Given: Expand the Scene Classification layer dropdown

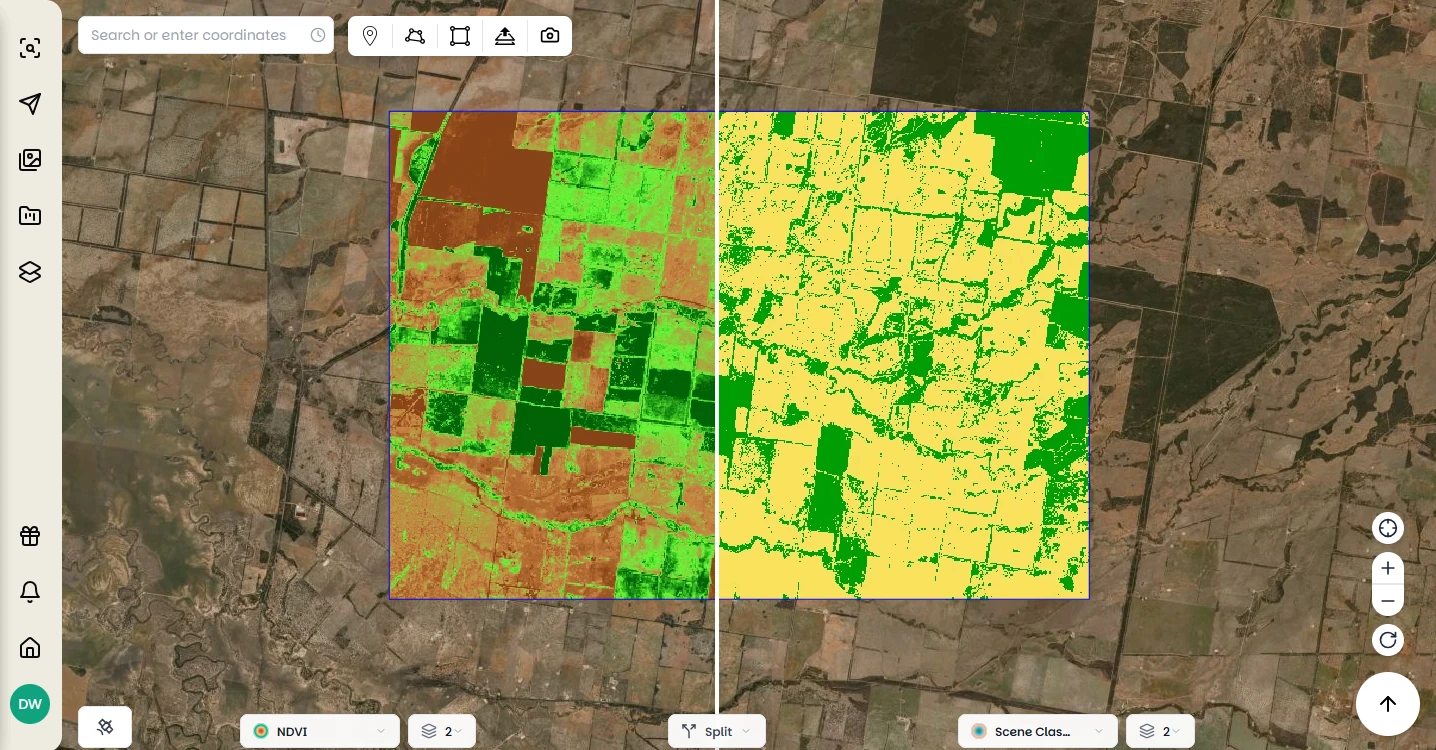Looking at the screenshot, I should point(1037,731).
